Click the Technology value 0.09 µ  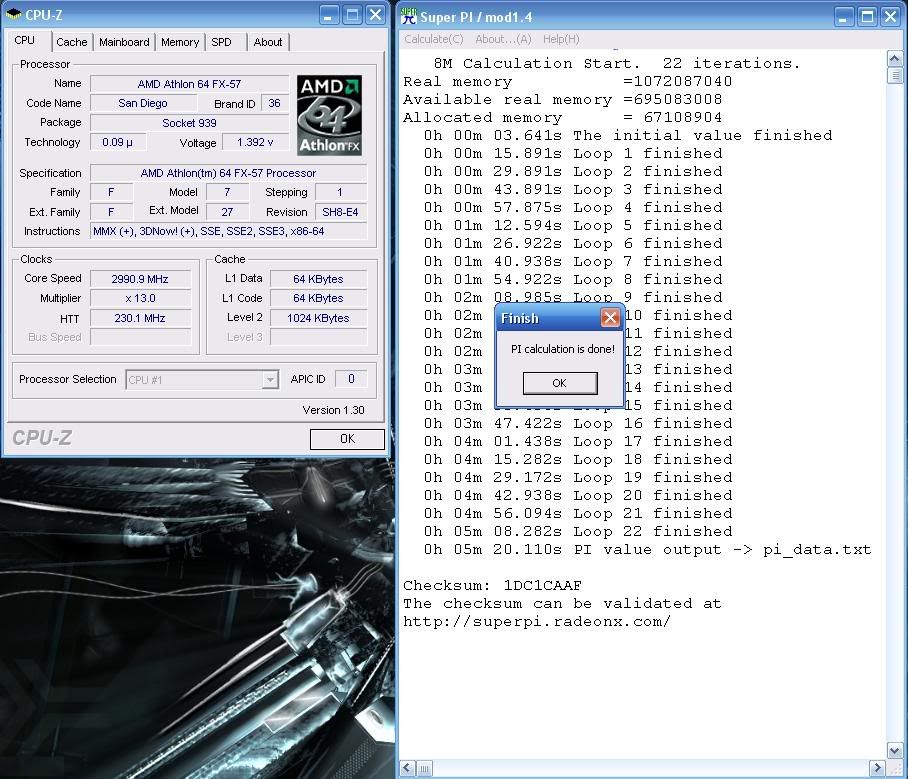pos(118,142)
